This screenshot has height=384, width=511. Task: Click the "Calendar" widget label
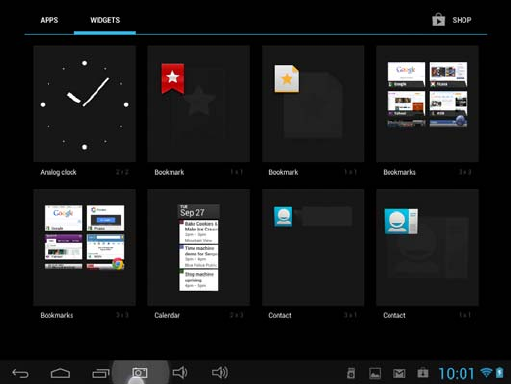[x=167, y=315]
